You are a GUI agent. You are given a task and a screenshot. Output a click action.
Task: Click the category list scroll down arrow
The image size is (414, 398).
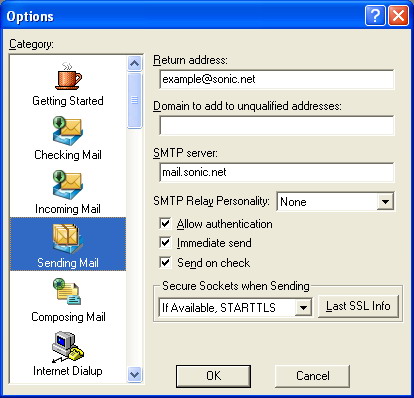135,374
